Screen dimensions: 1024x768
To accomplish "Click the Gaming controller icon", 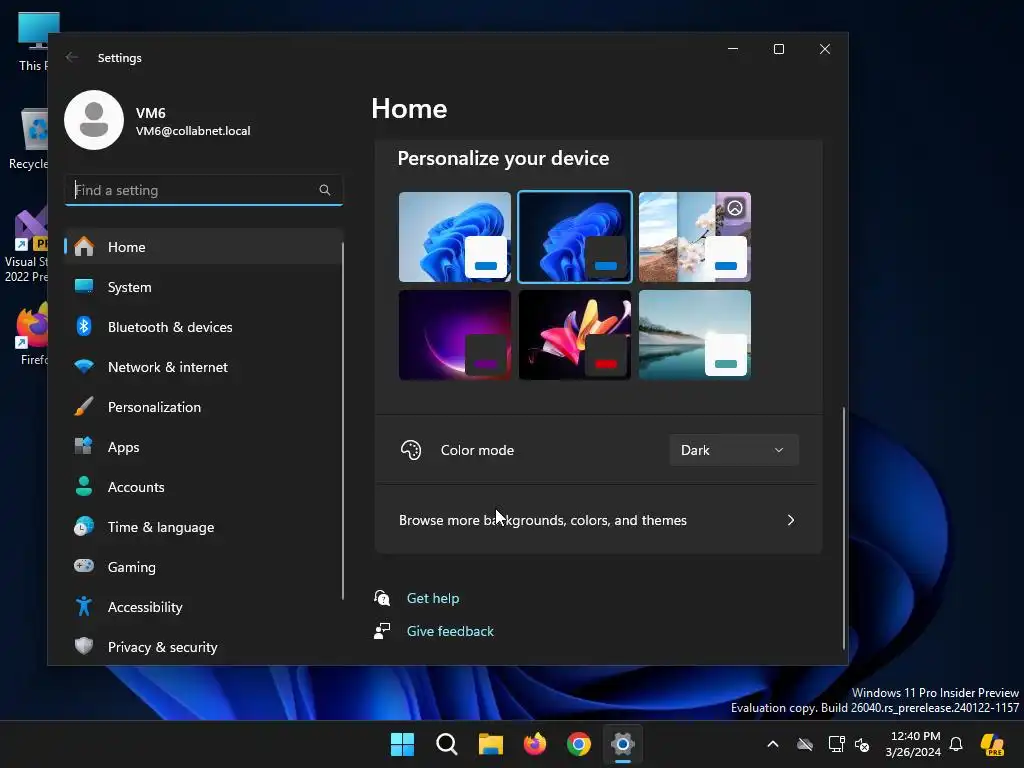I will (x=84, y=566).
